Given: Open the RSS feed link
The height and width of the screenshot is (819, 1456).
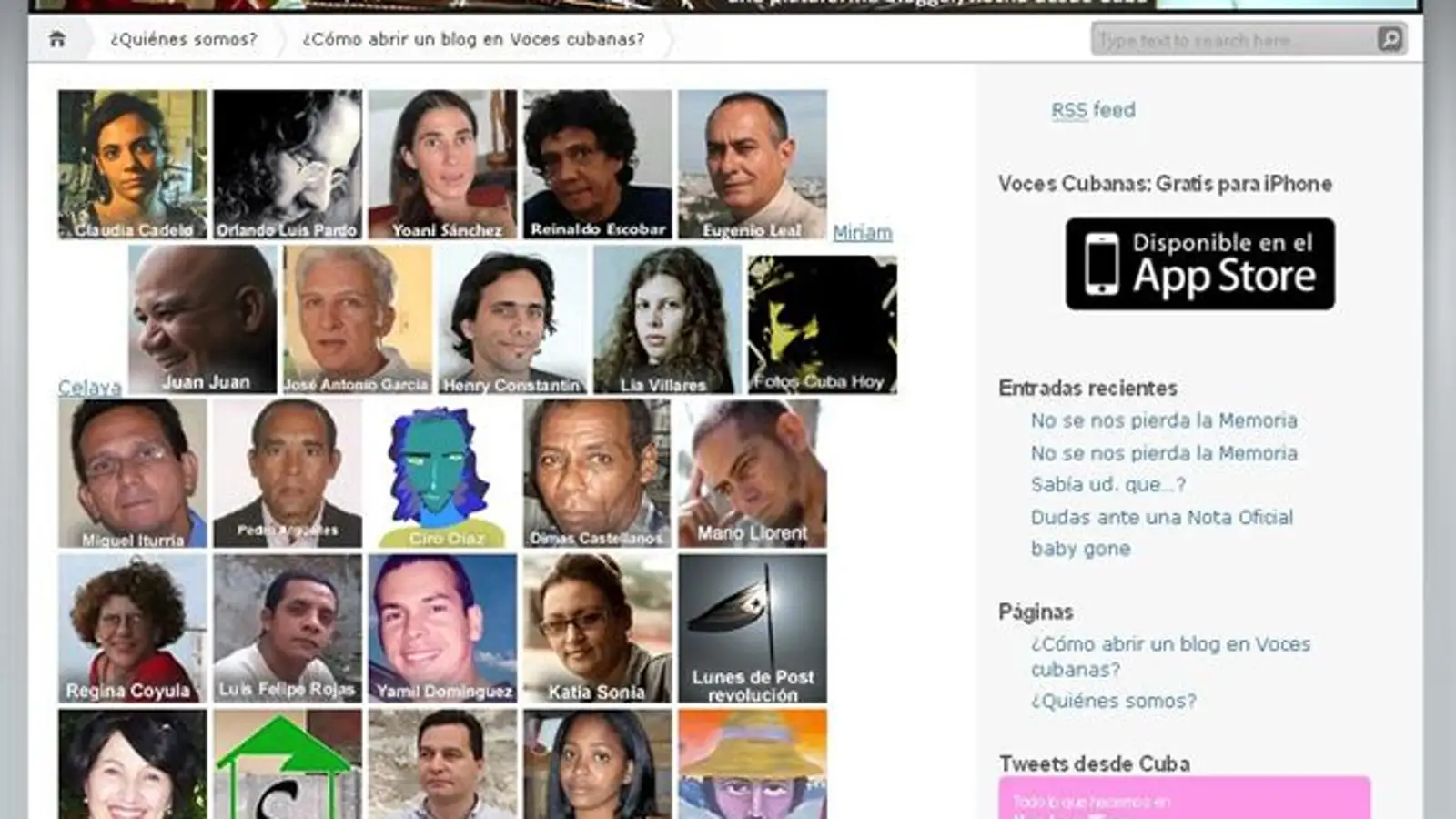Looking at the screenshot, I should click(1093, 110).
